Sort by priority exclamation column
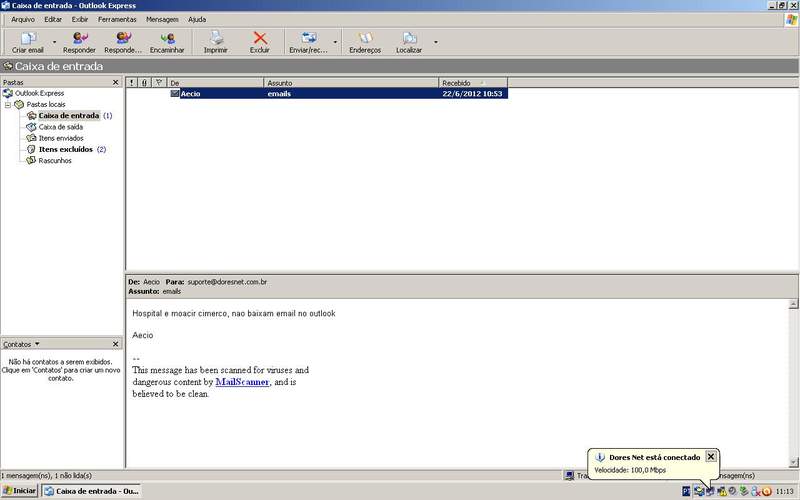The height and width of the screenshot is (500, 800). (132, 83)
